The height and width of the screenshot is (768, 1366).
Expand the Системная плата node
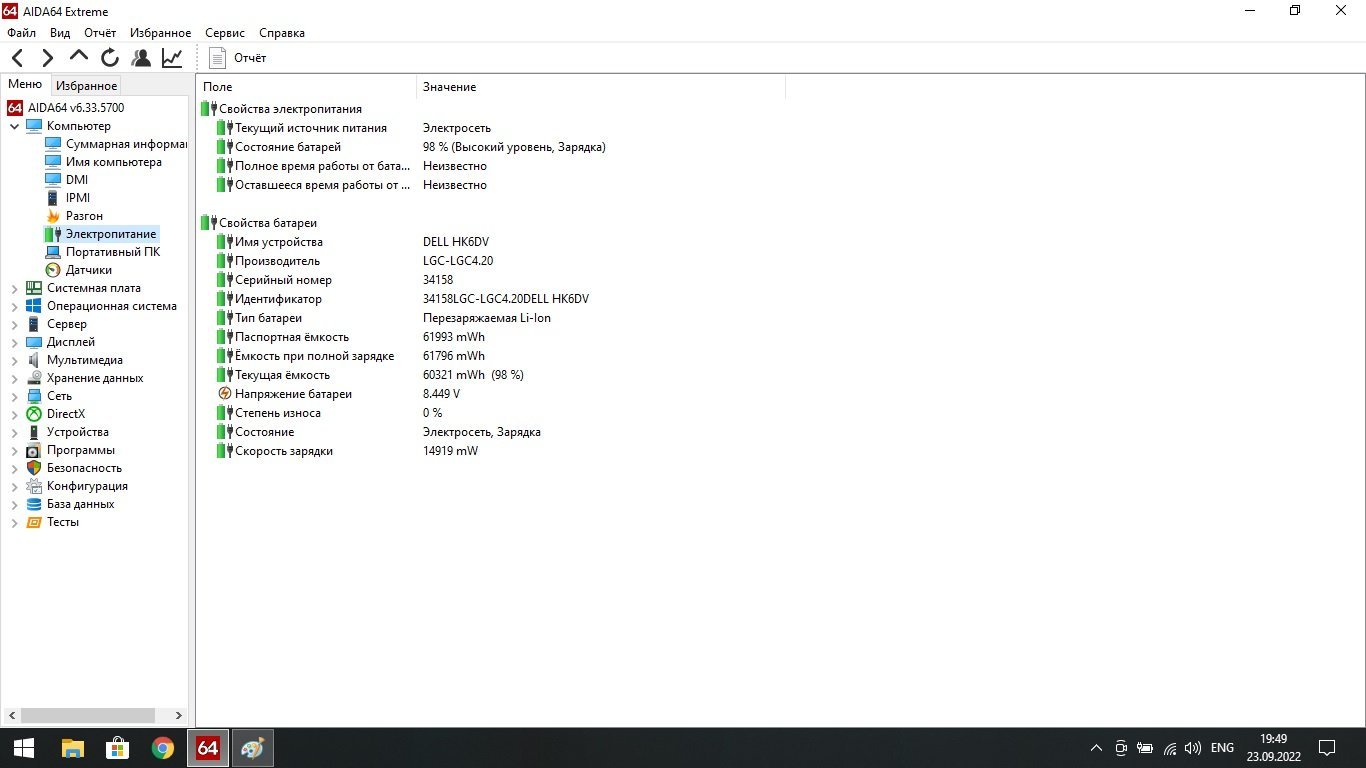coord(15,288)
